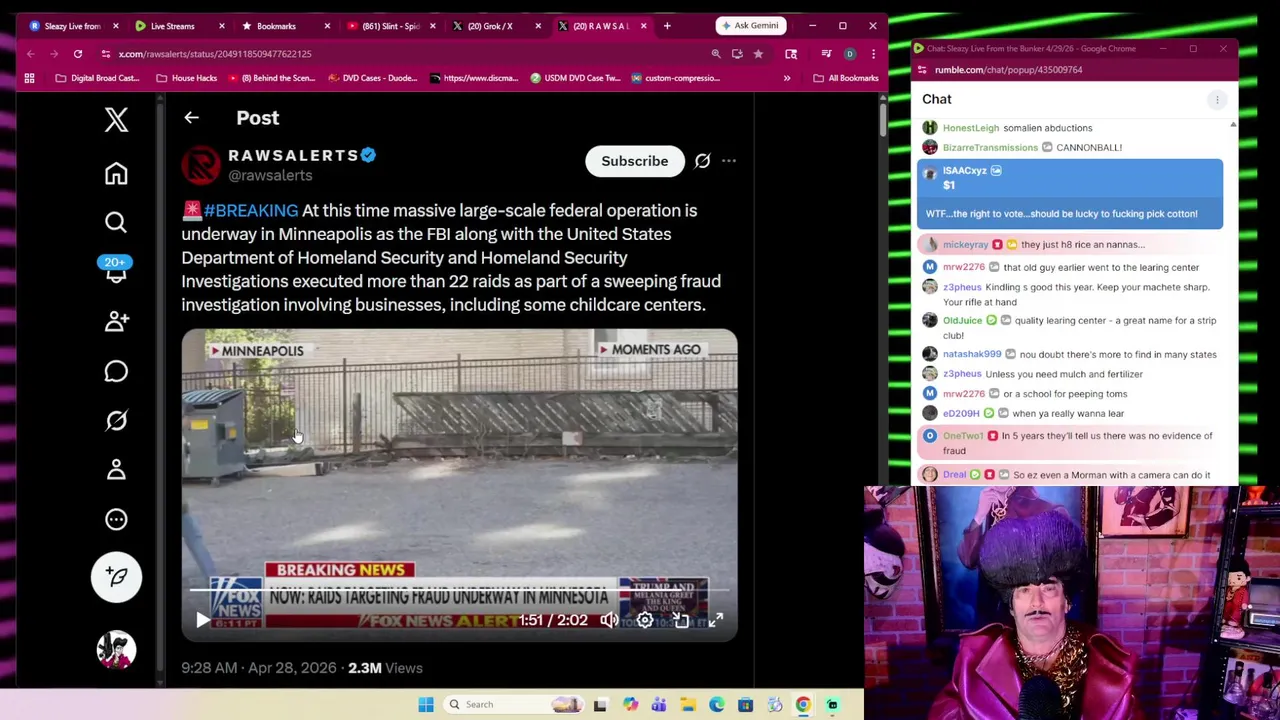
Task: Open the House Hacks bookmark folder
Action: pos(186,78)
